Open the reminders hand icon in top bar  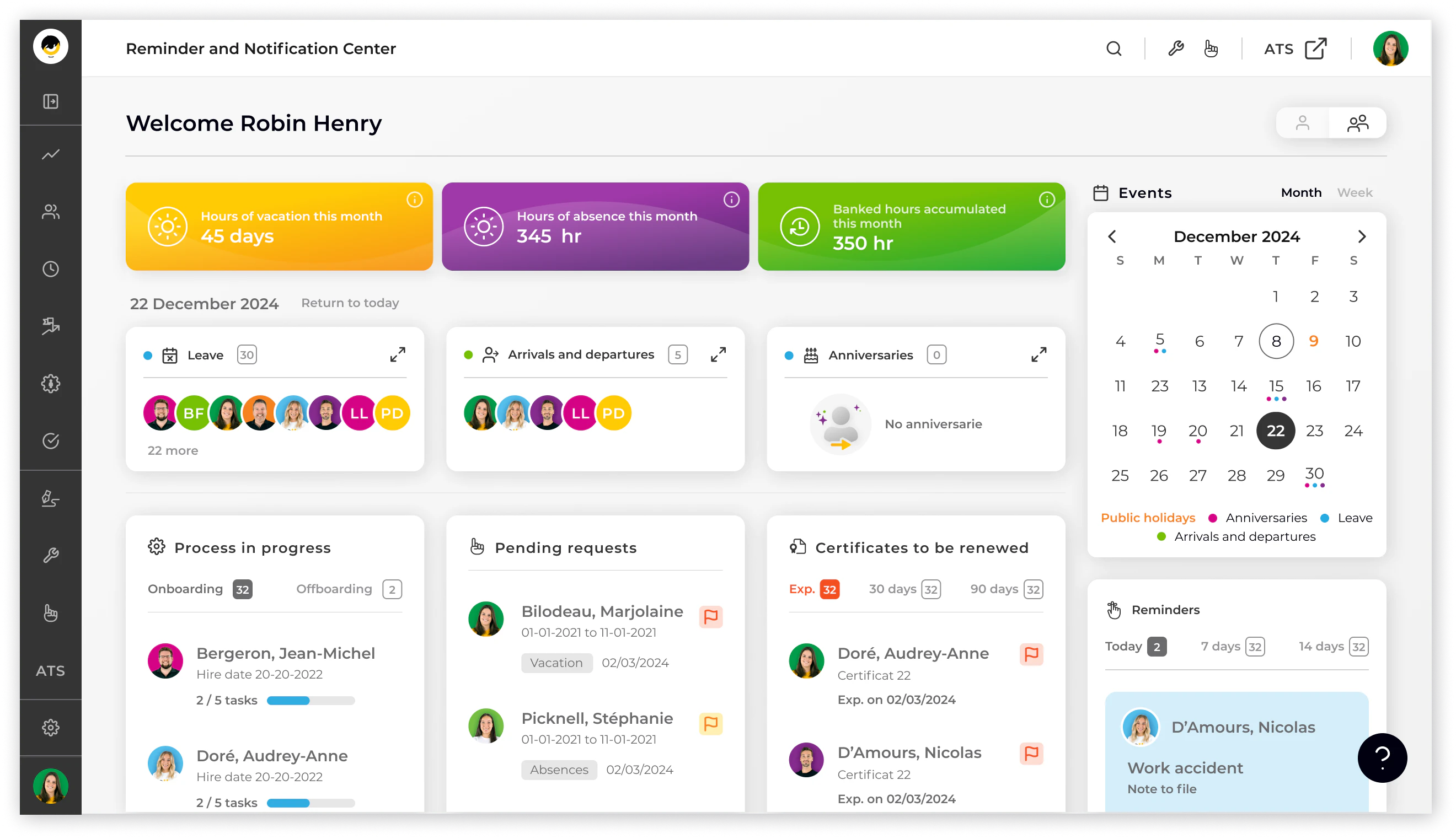[1211, 49]
